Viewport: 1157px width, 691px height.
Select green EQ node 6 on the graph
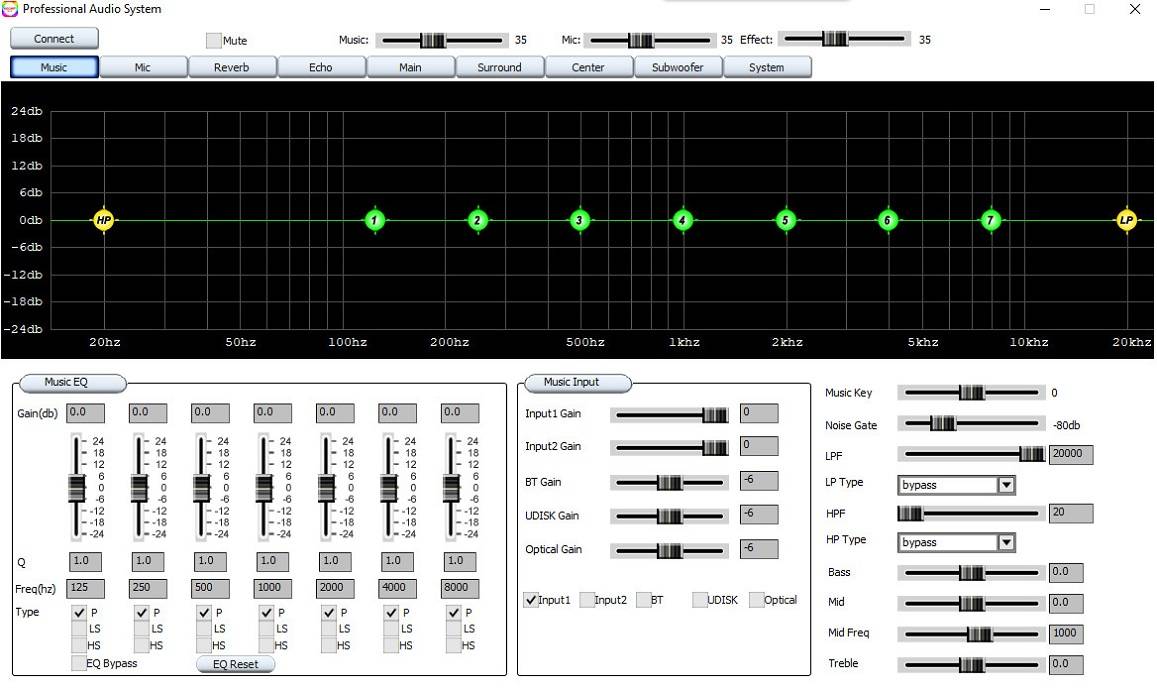[888, 220]
